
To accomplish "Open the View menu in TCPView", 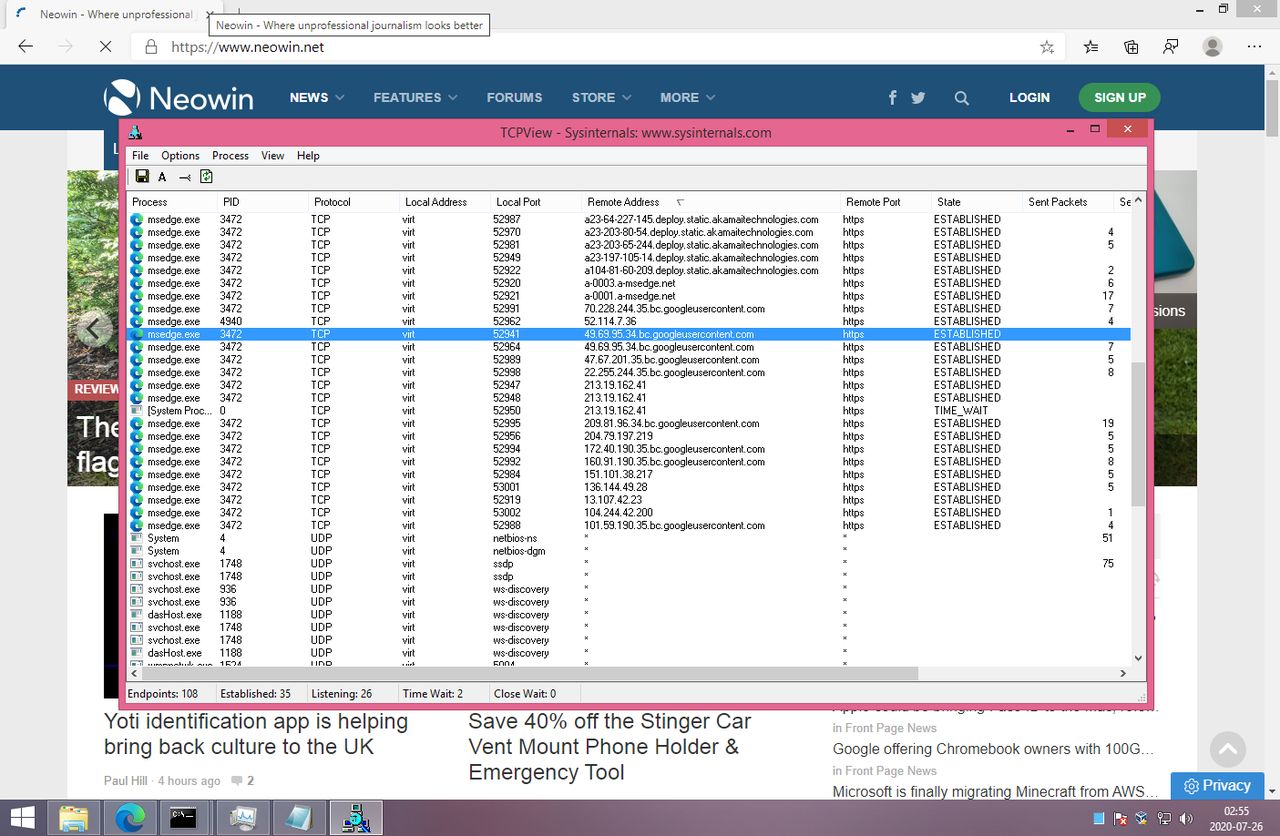I will (x=273, y=155).
